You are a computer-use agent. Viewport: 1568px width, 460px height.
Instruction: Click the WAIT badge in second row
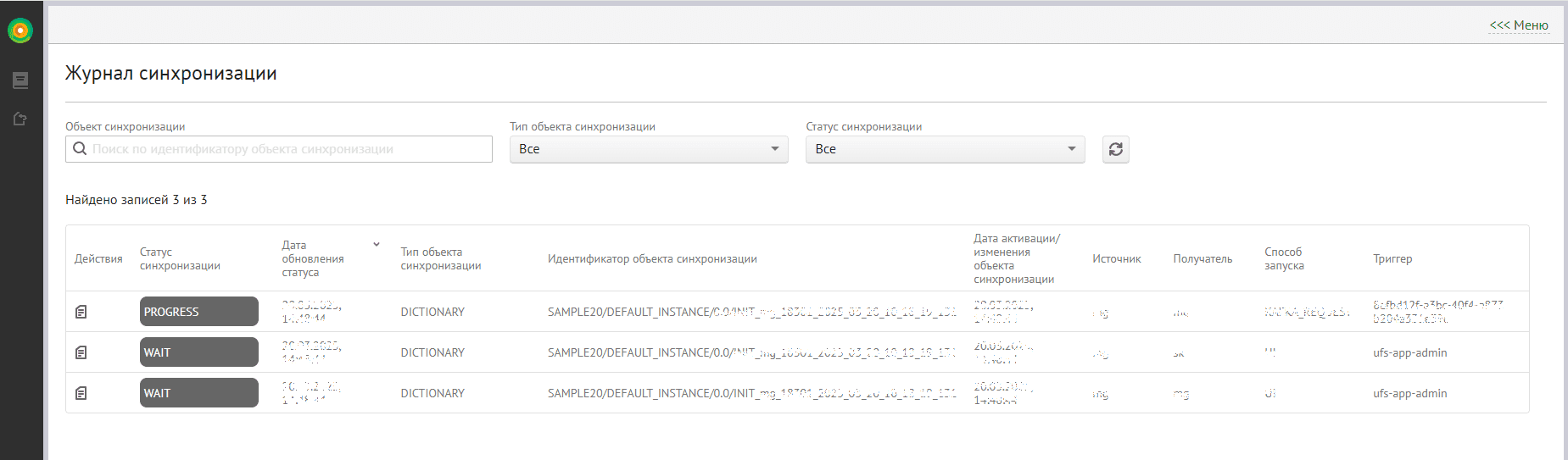(x=198, y=352)
